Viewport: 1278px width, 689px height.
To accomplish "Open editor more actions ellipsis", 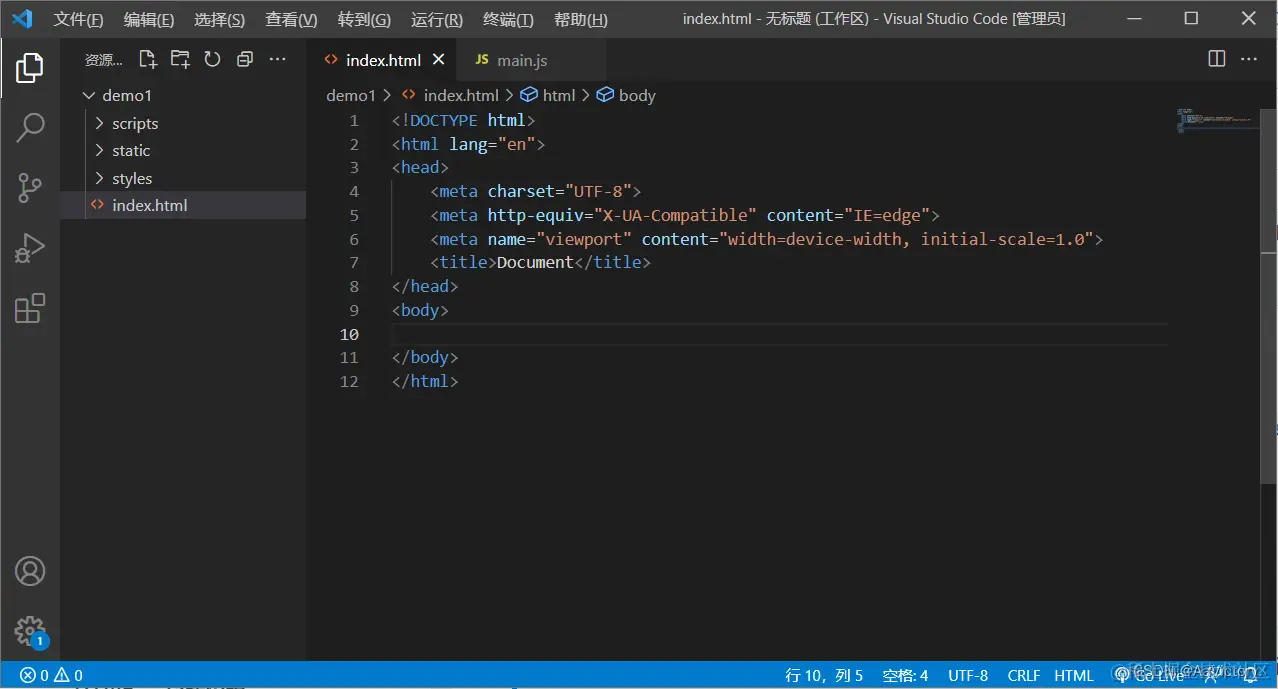I will point(1249,59).
